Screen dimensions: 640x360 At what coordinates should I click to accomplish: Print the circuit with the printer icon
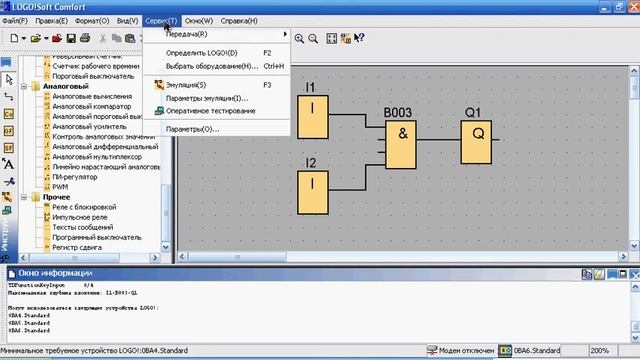pyautogui.click(x=85, y=38)
